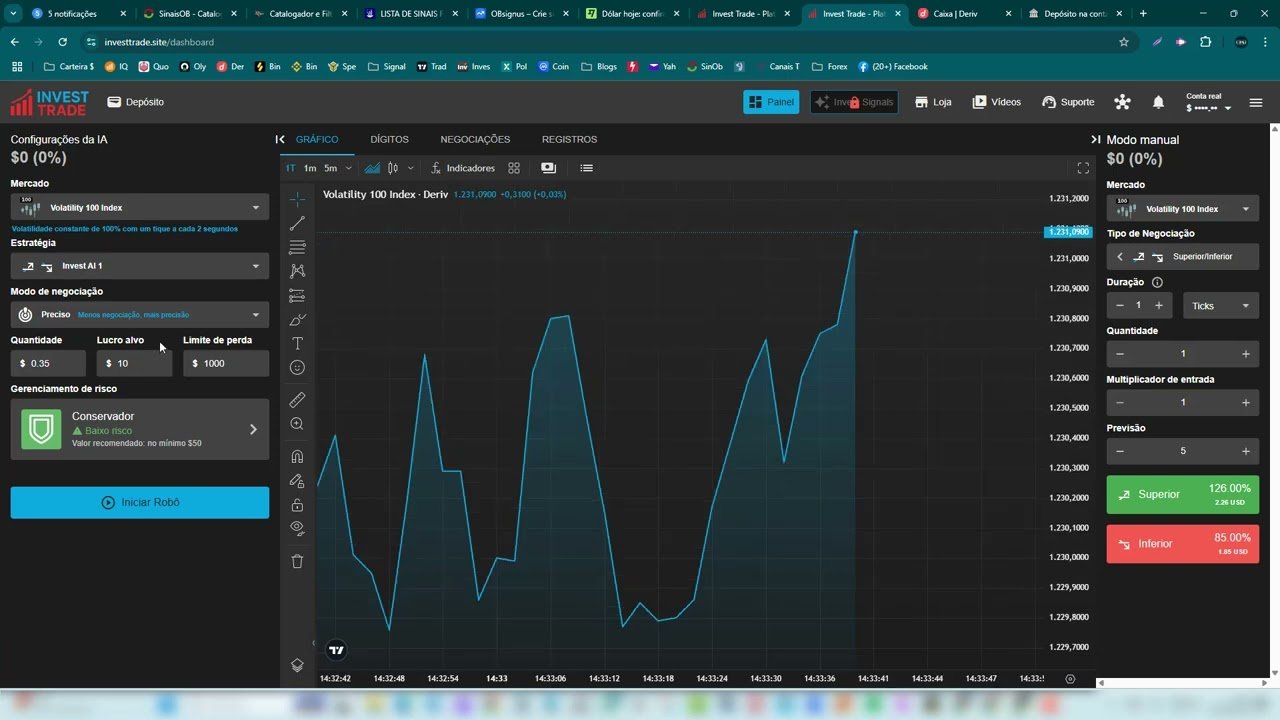Open the hamburger main menu
This screenshot has height=720, width=1280.
1256,102
